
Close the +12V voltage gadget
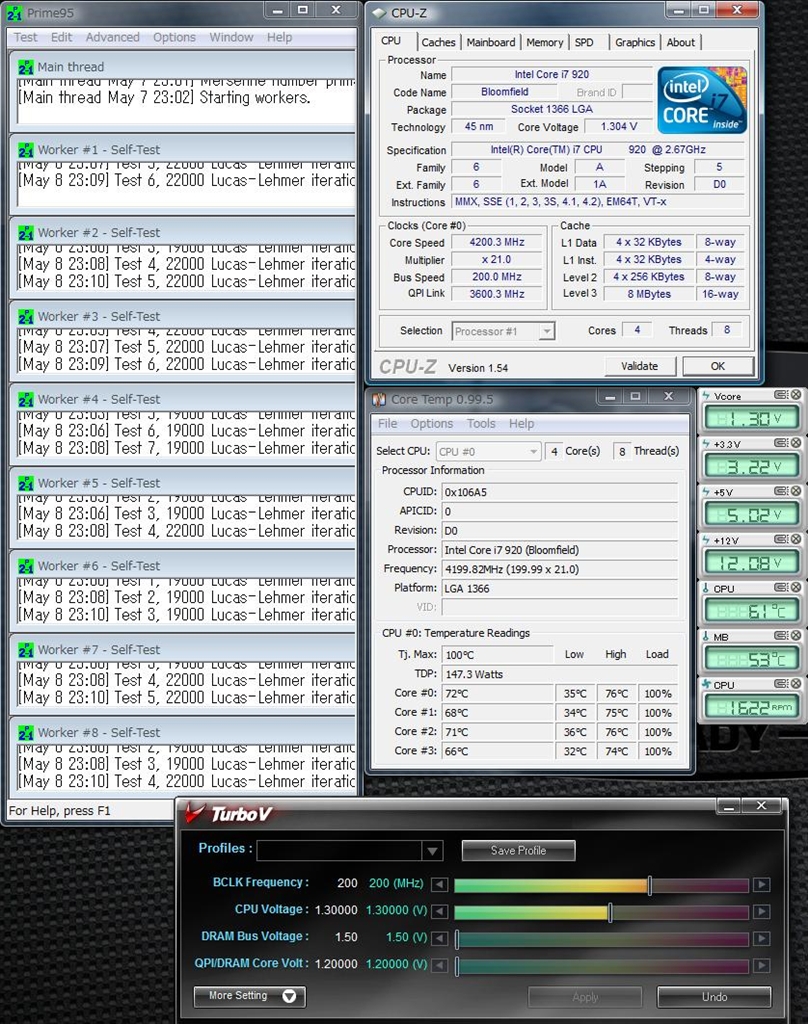(796, 539)
